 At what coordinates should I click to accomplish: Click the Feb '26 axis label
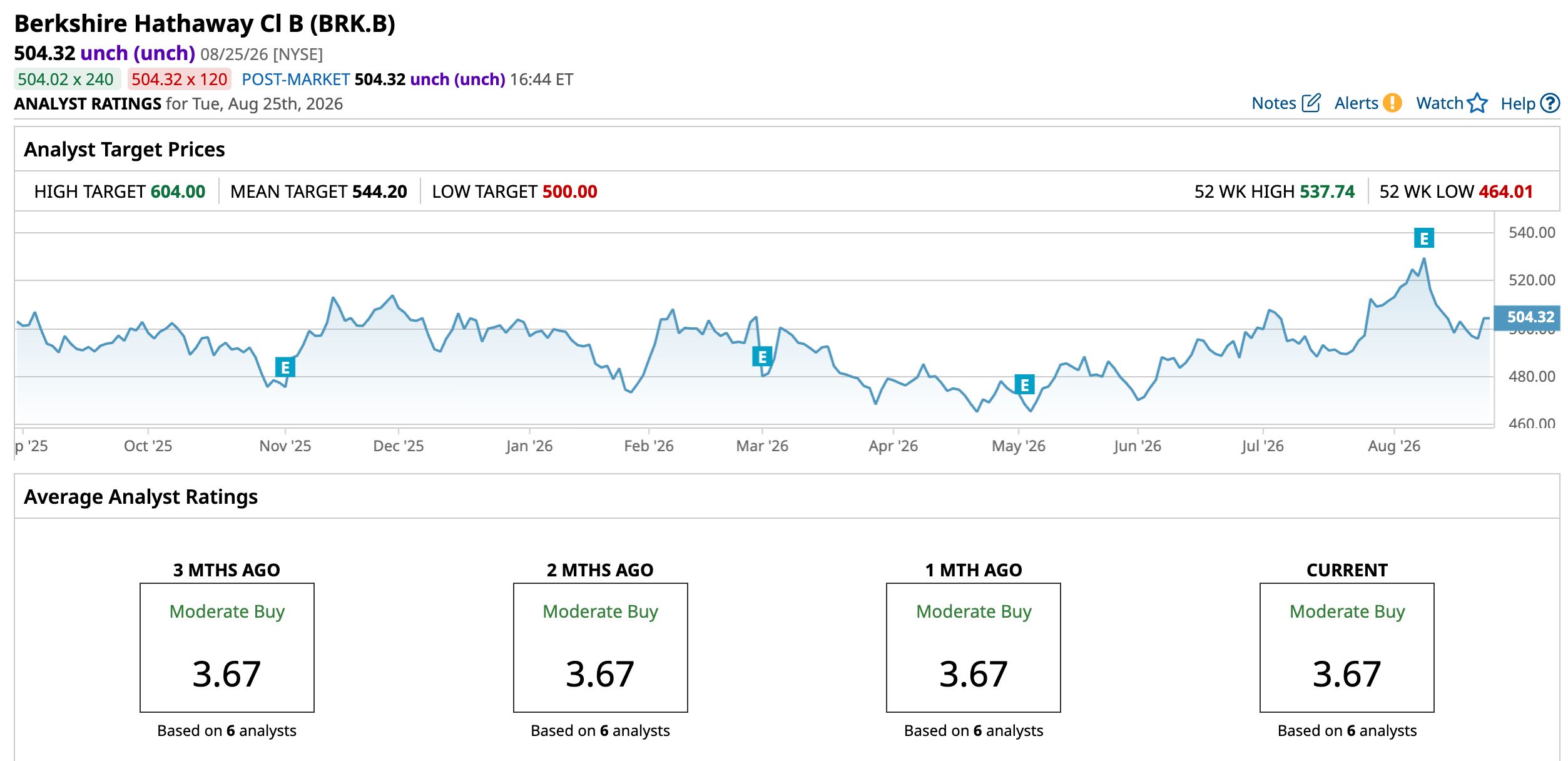[649, 446]
